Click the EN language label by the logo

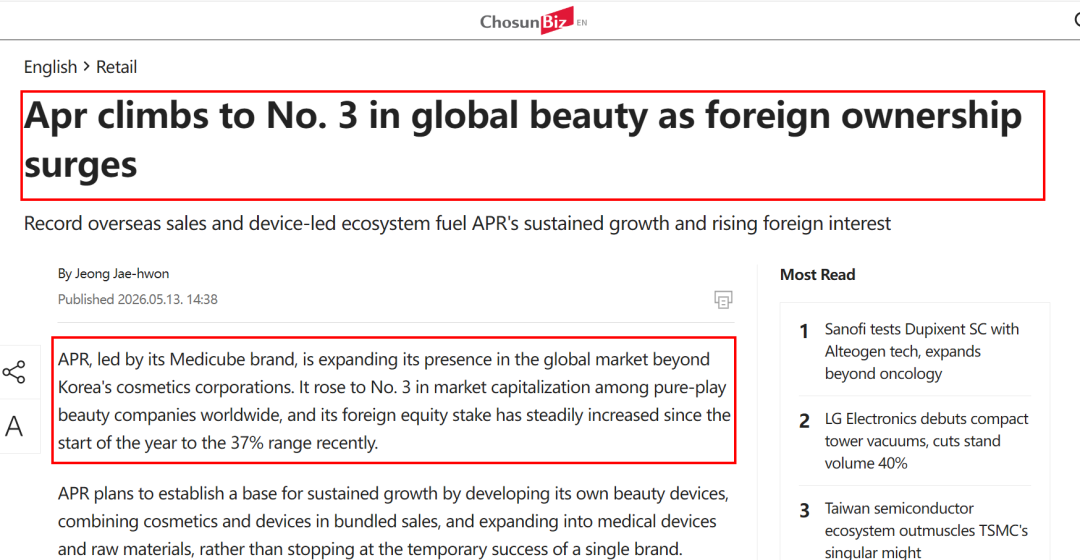tap(582, 23)
